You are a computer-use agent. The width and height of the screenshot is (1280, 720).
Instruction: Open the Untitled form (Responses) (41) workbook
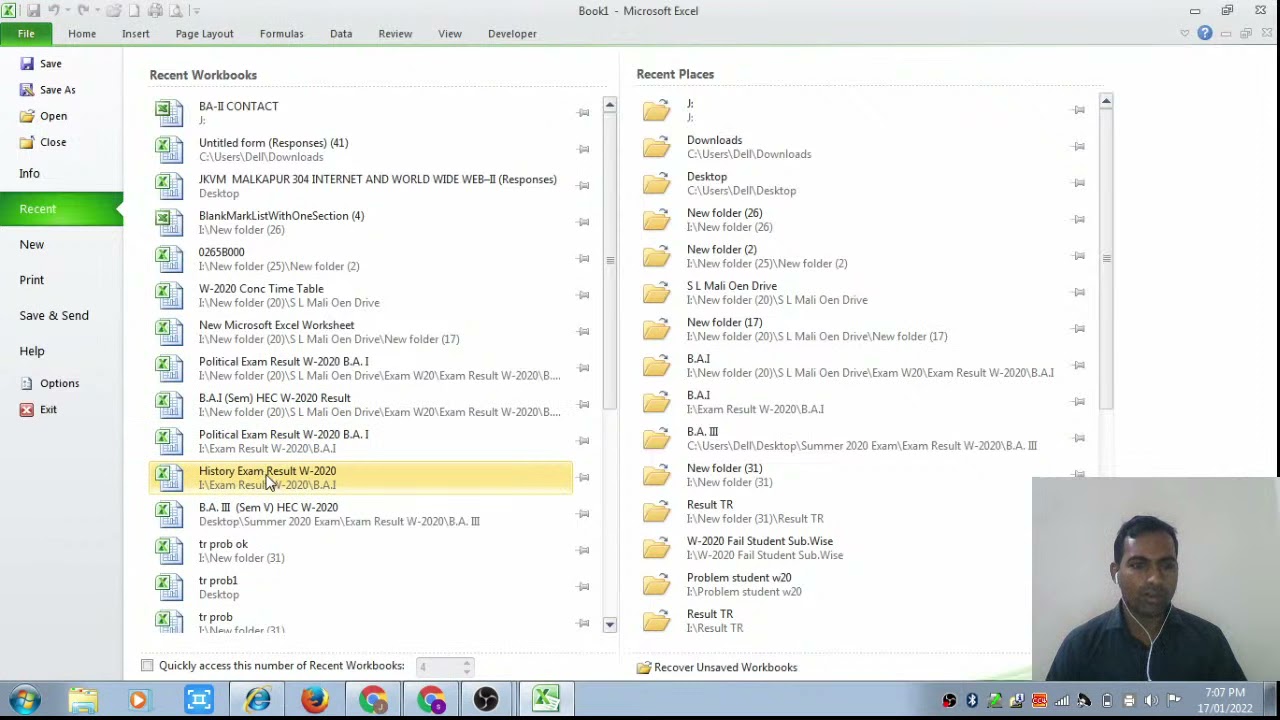tap(361, 149)
